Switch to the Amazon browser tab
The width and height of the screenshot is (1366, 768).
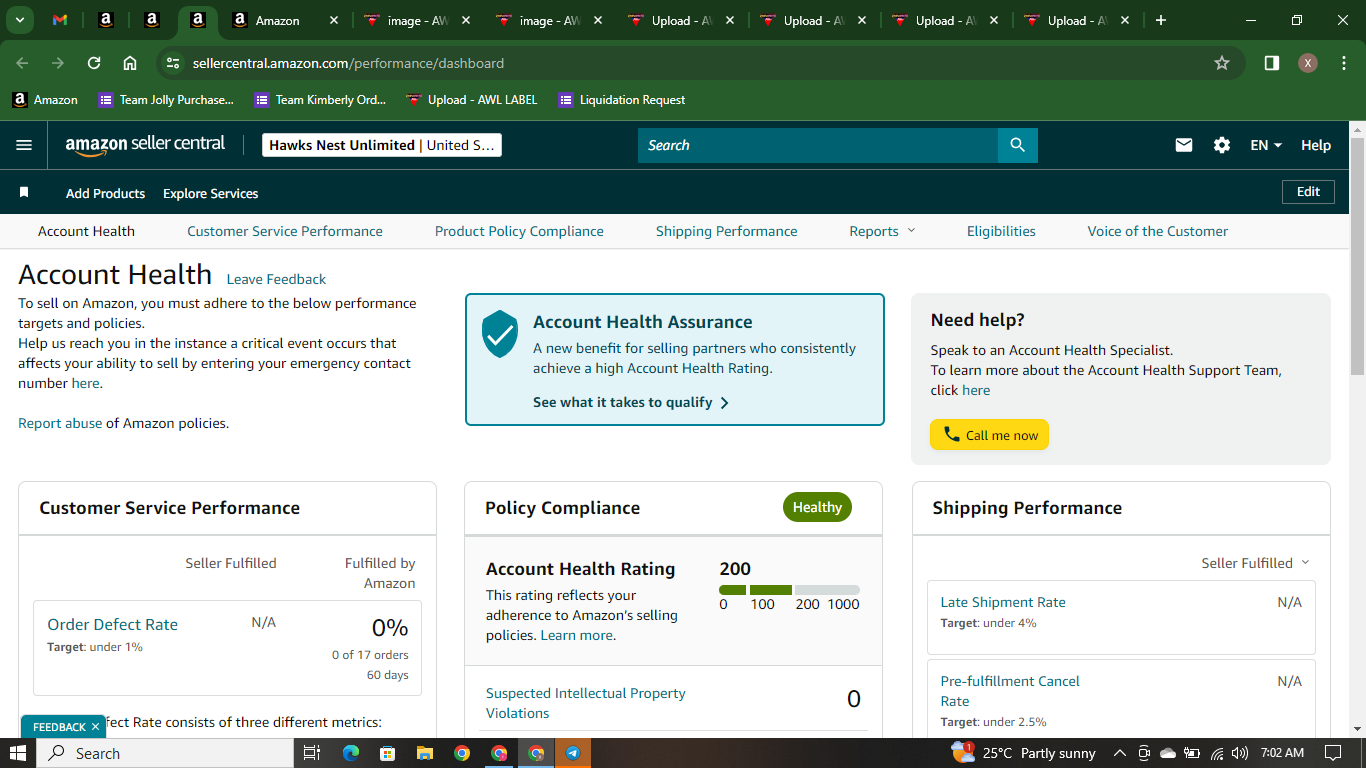(x=285, y=20)
